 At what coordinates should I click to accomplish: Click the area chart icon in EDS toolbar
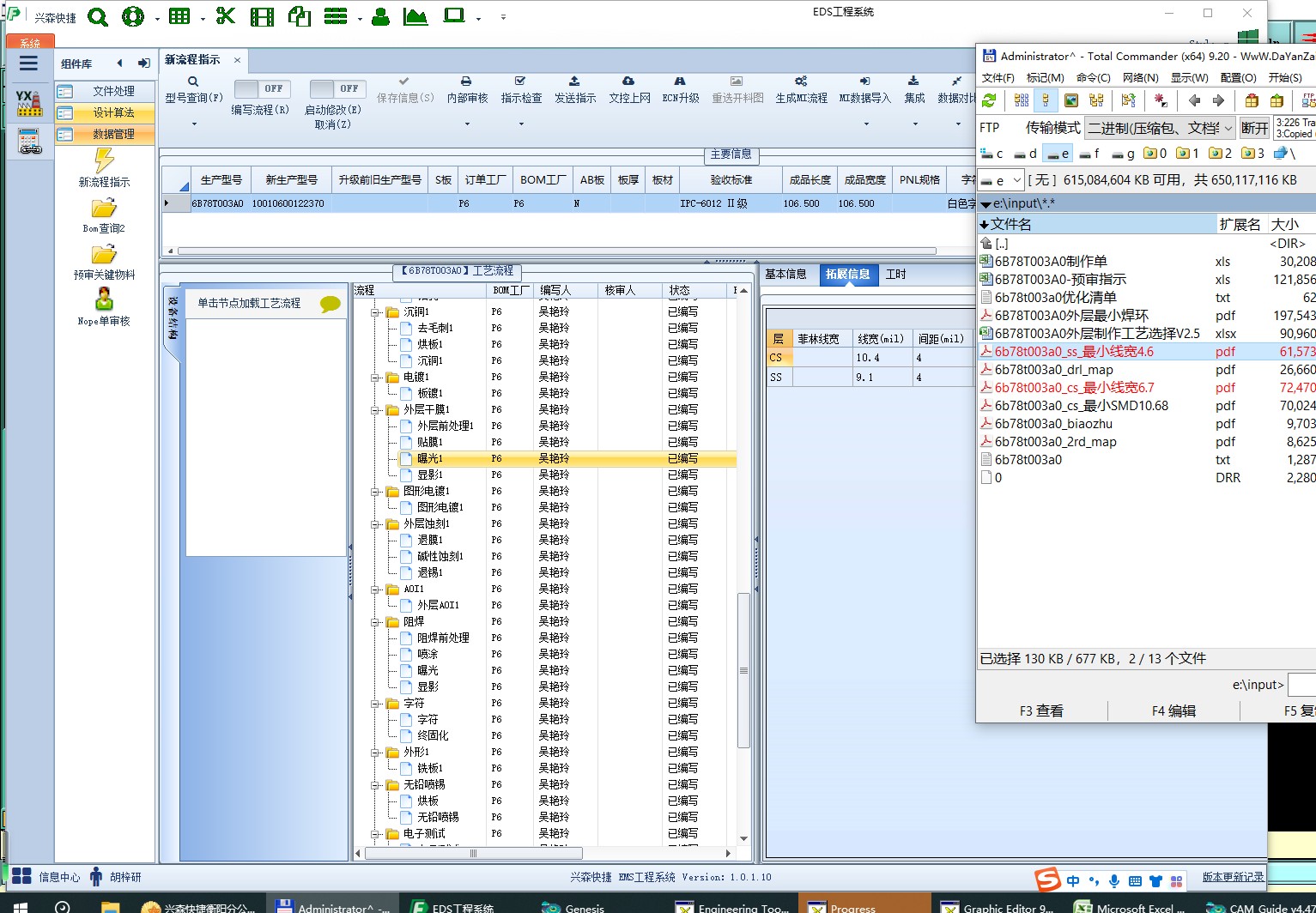pyautogui.click(x=415, y=16)
